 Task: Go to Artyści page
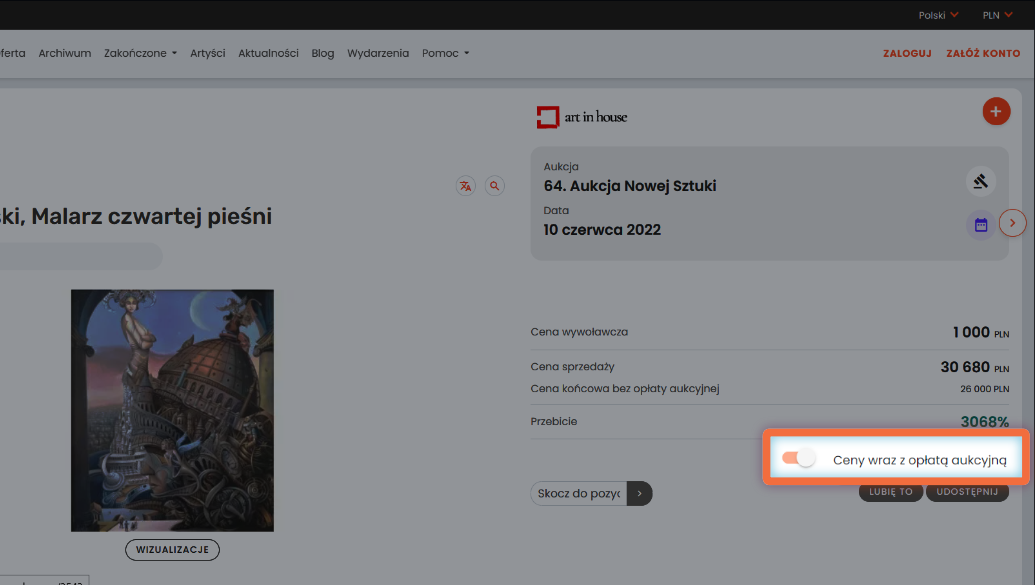[x=207, y=53]
